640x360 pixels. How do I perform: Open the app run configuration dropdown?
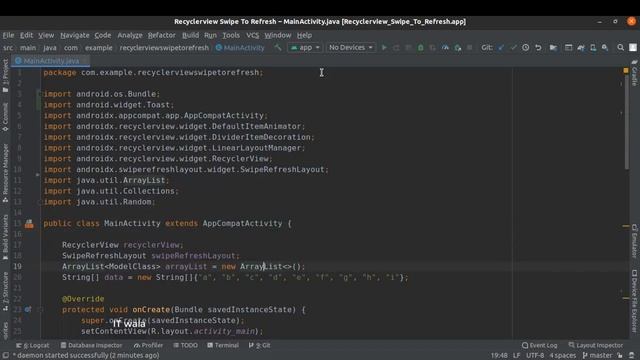click(305, 48)
